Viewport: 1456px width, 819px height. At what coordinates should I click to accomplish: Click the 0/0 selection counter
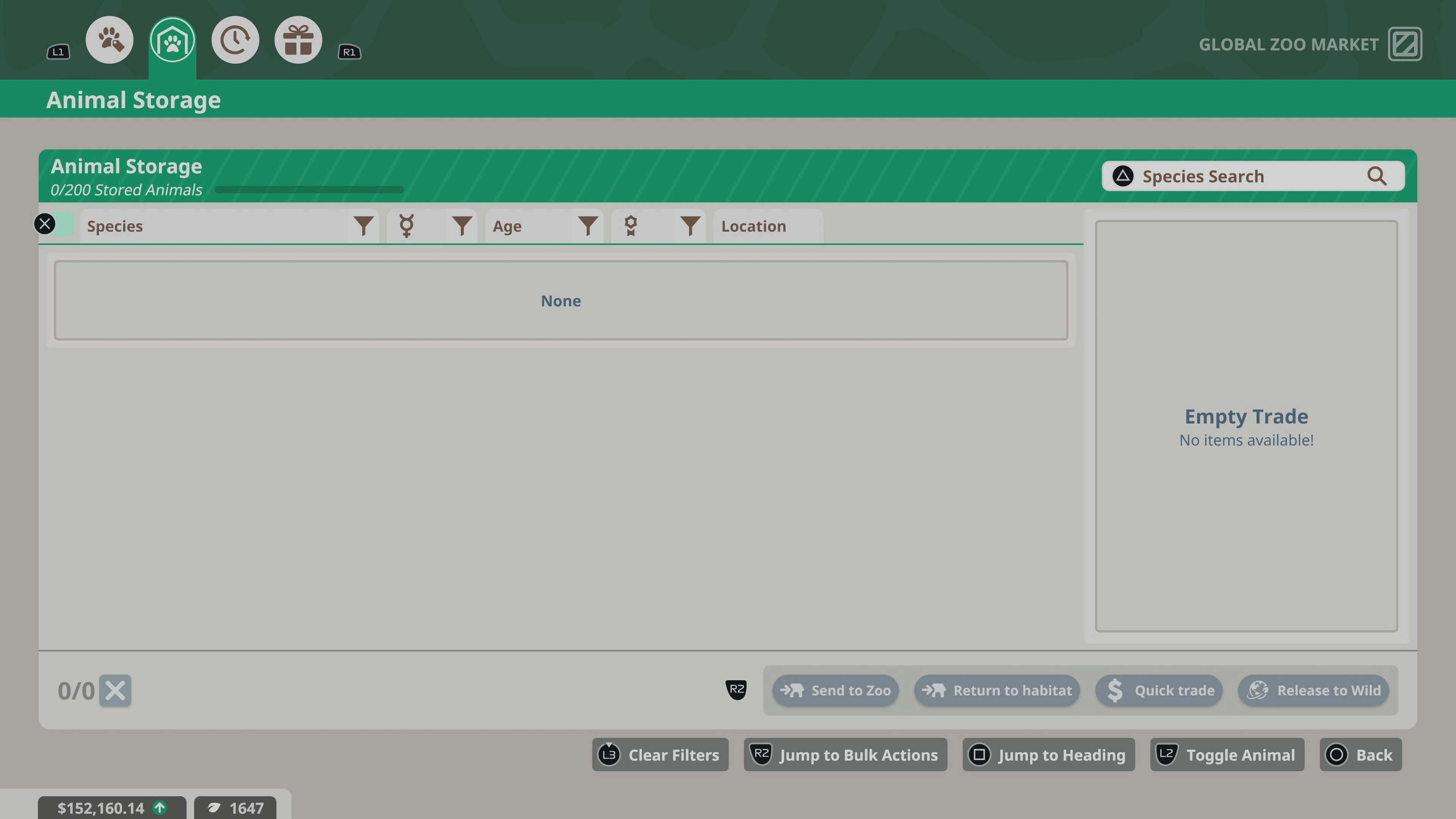76,691
